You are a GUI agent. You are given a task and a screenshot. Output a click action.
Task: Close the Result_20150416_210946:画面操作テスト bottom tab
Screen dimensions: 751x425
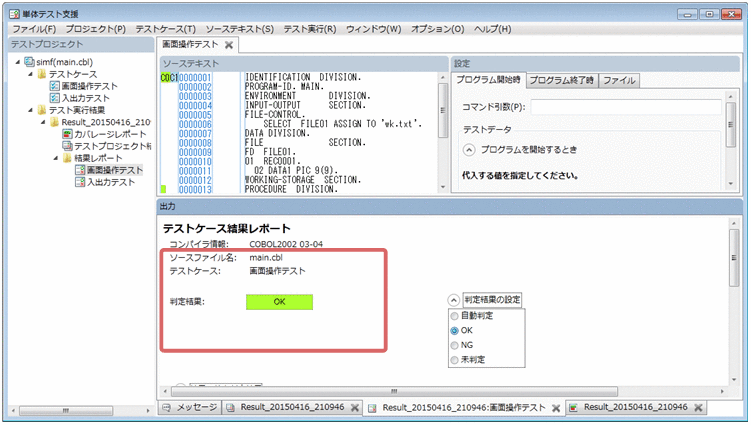556,408
